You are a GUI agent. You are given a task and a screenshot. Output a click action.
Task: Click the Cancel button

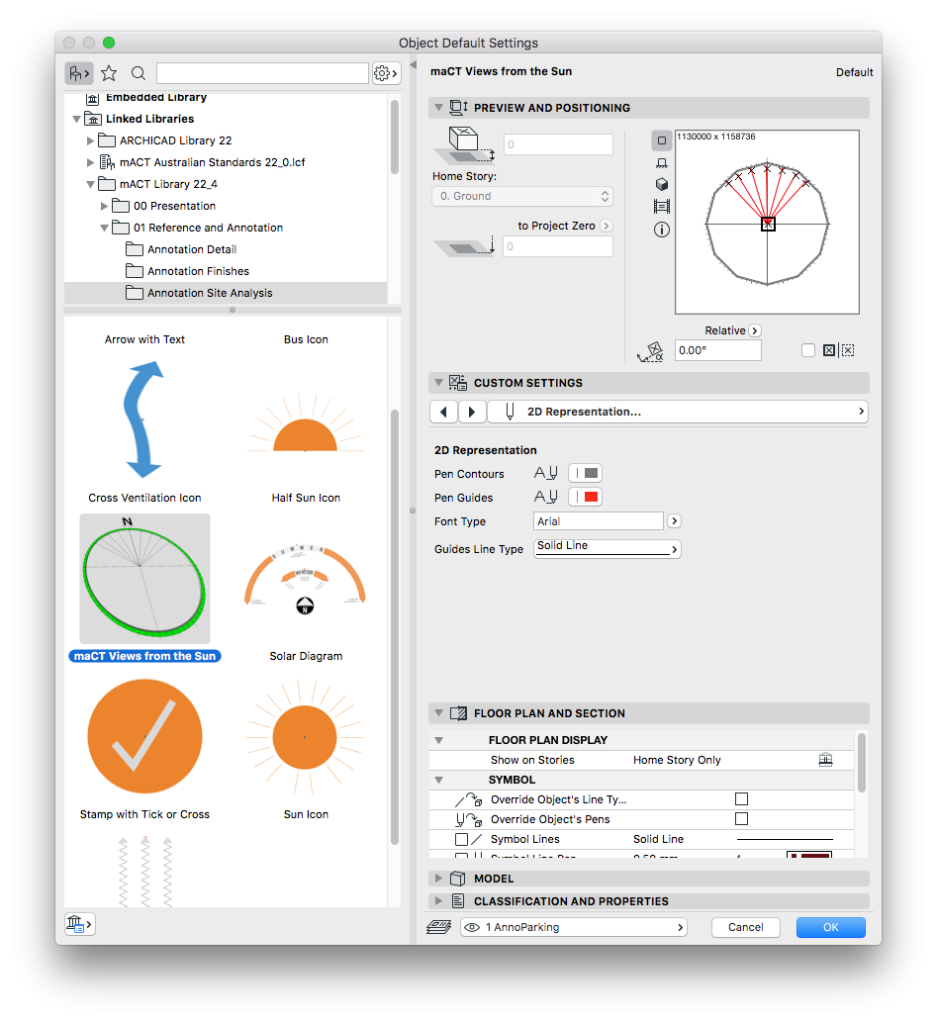coord(745,927)
